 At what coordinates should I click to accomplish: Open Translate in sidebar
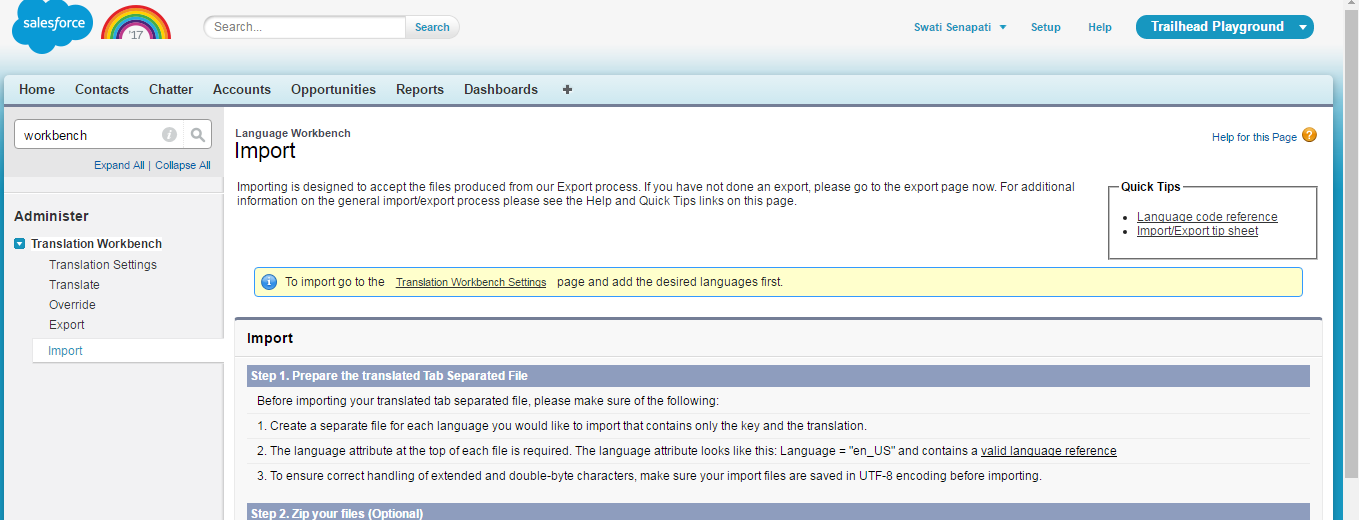pos(74,285)
